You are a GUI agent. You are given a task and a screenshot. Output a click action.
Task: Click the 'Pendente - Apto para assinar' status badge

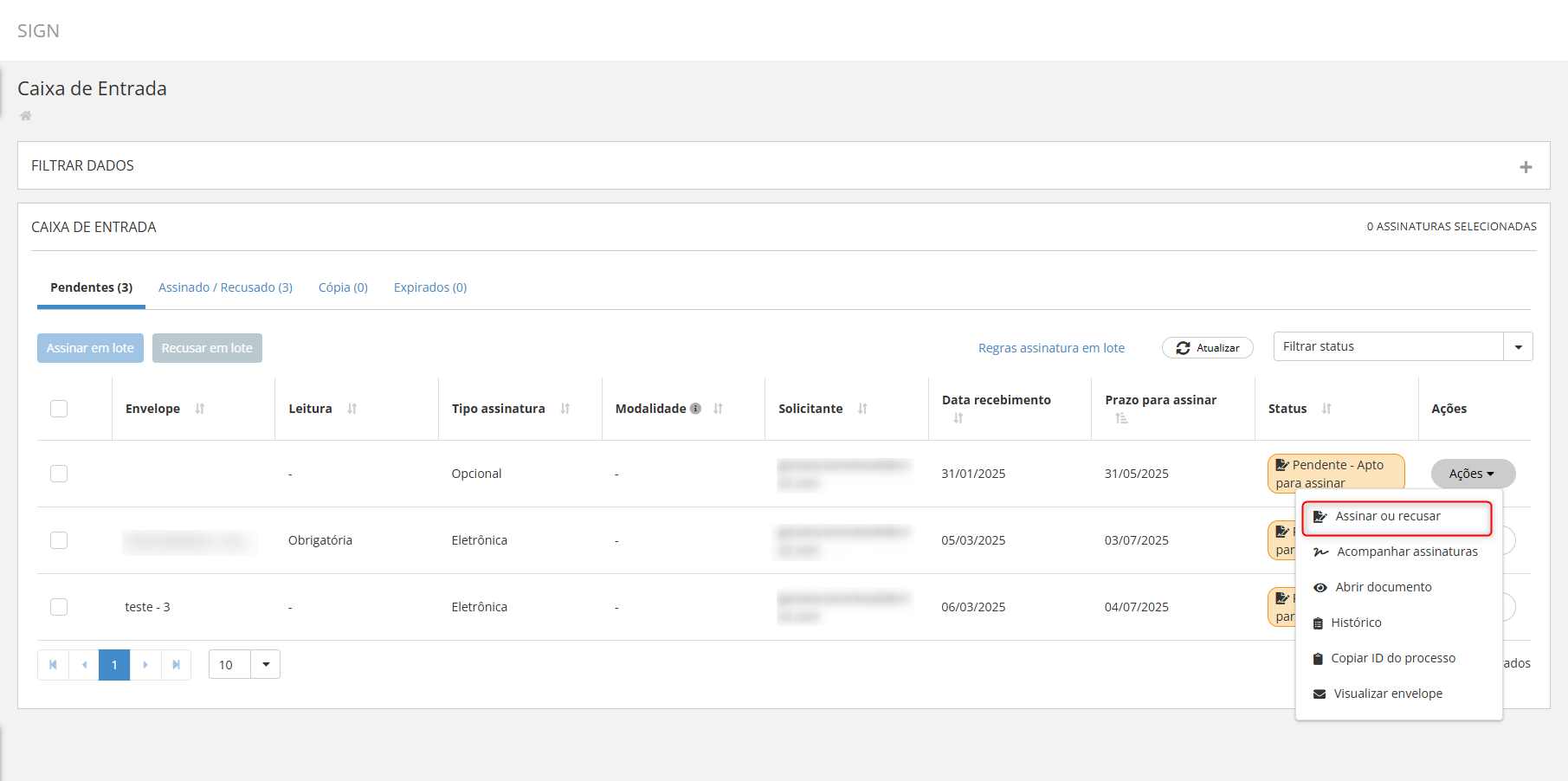(1336, 474)
